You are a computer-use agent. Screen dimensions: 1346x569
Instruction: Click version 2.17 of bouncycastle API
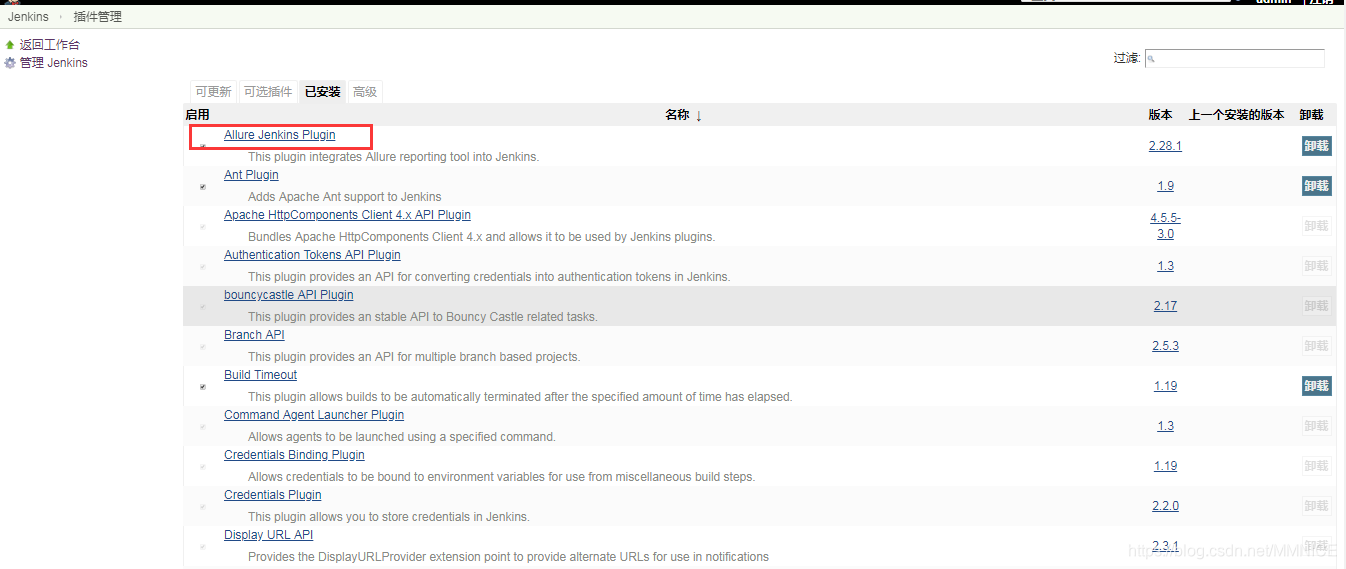pos(1165,306)
